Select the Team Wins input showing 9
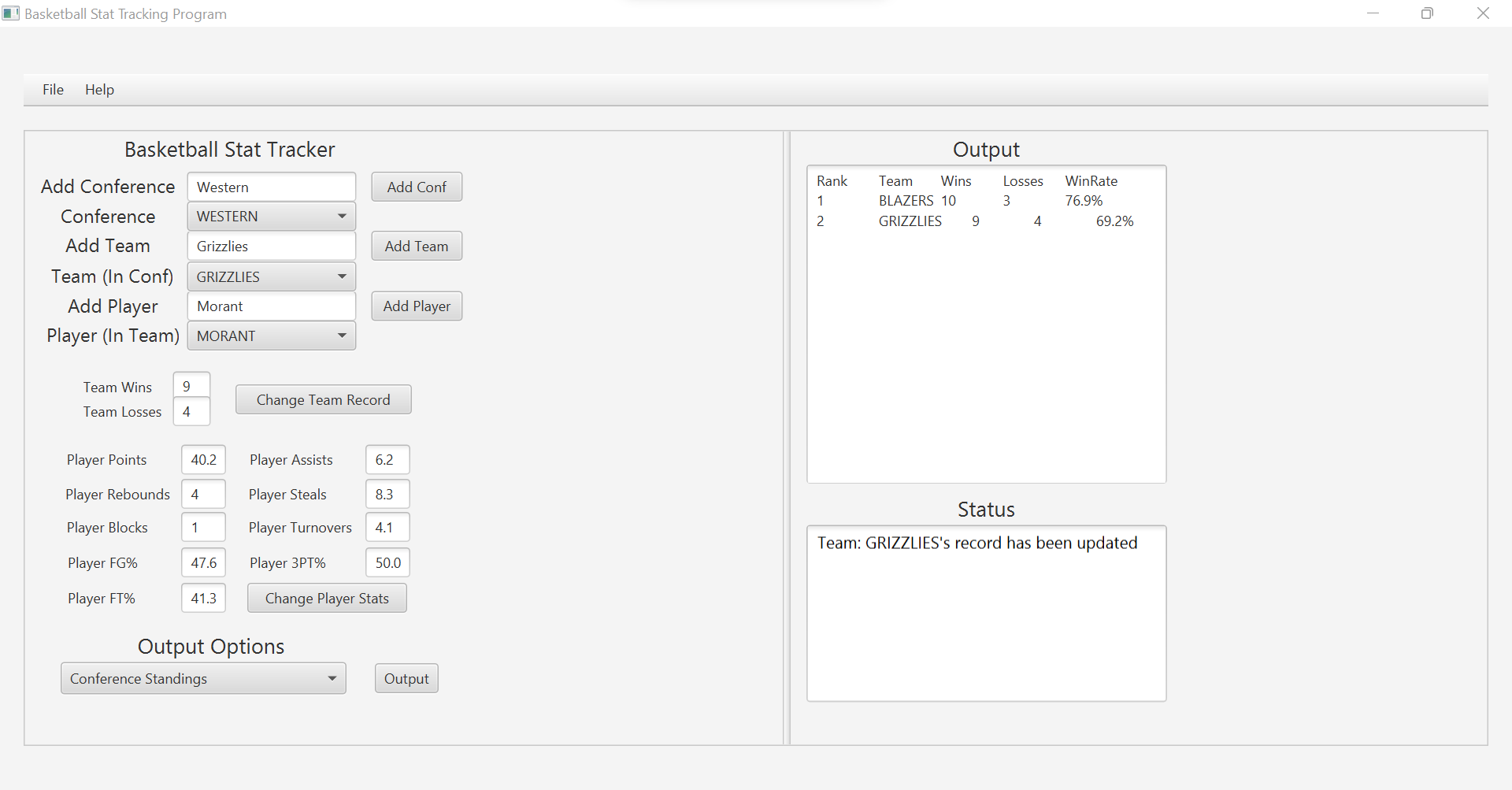This screenshot has width=1512, height=790. (191, 386)
